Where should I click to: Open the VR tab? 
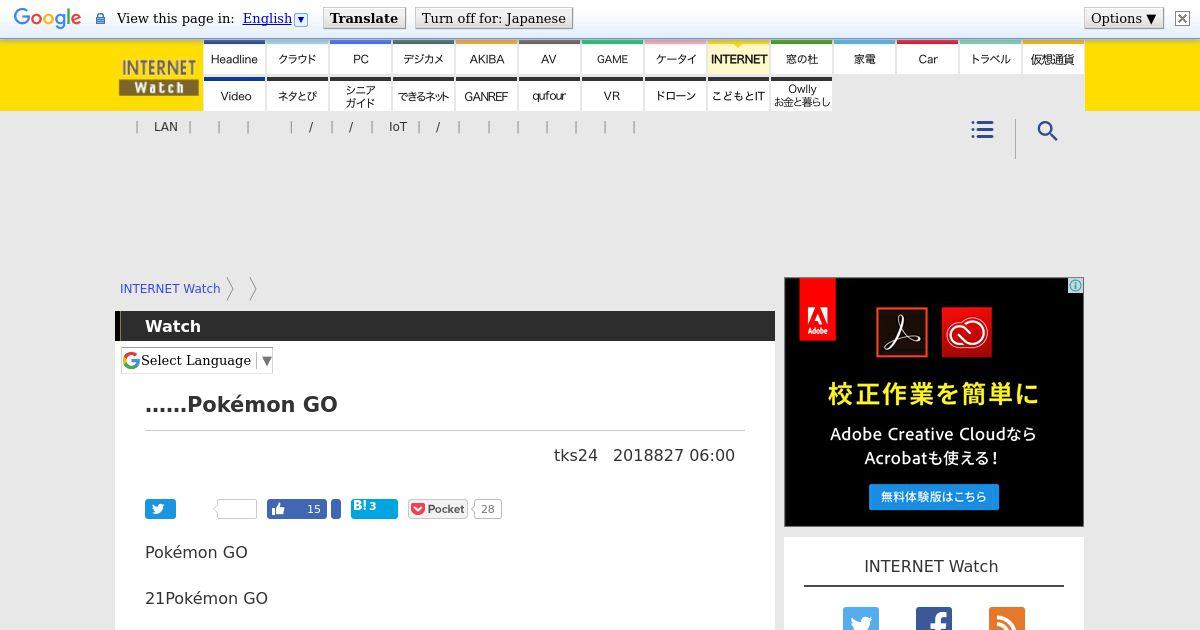612,95
